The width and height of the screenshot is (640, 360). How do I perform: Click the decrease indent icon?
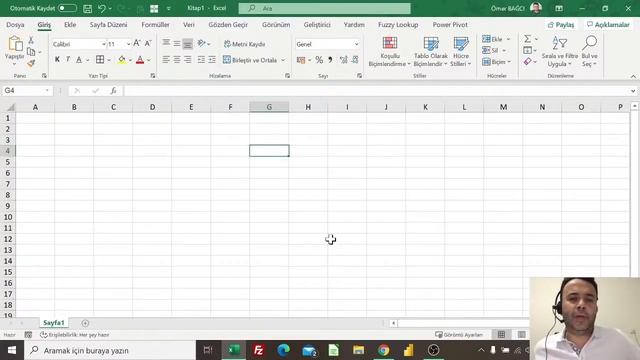[x=201, y=60]
